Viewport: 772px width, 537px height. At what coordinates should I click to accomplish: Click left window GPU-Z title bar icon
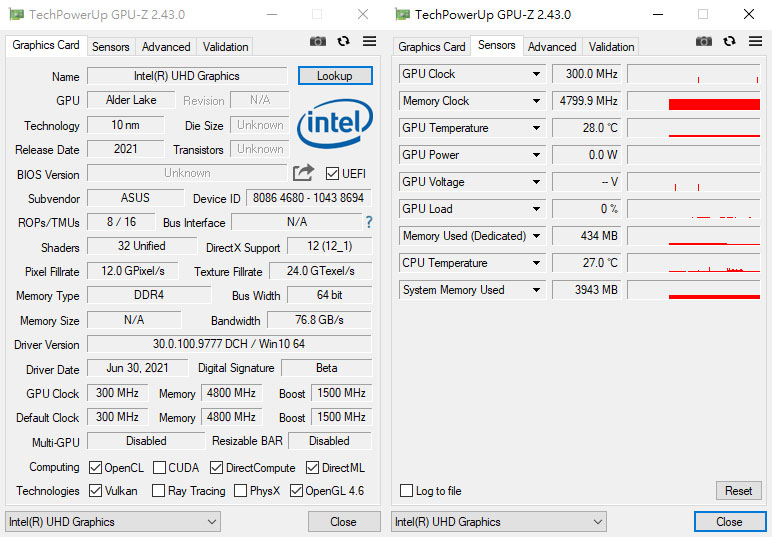coord(16,14)
